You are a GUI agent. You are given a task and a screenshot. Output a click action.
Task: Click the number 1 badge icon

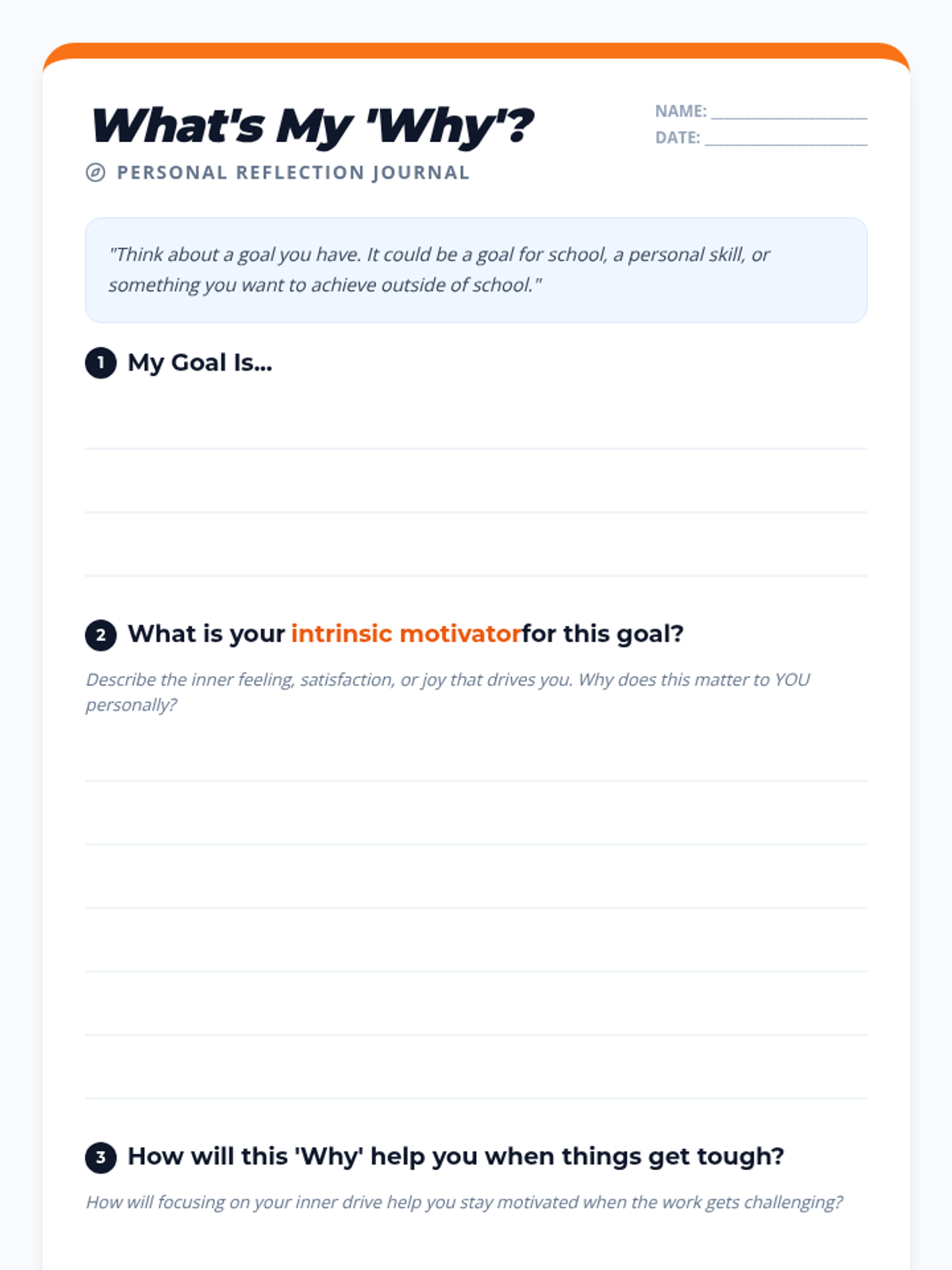click(101, 363)
